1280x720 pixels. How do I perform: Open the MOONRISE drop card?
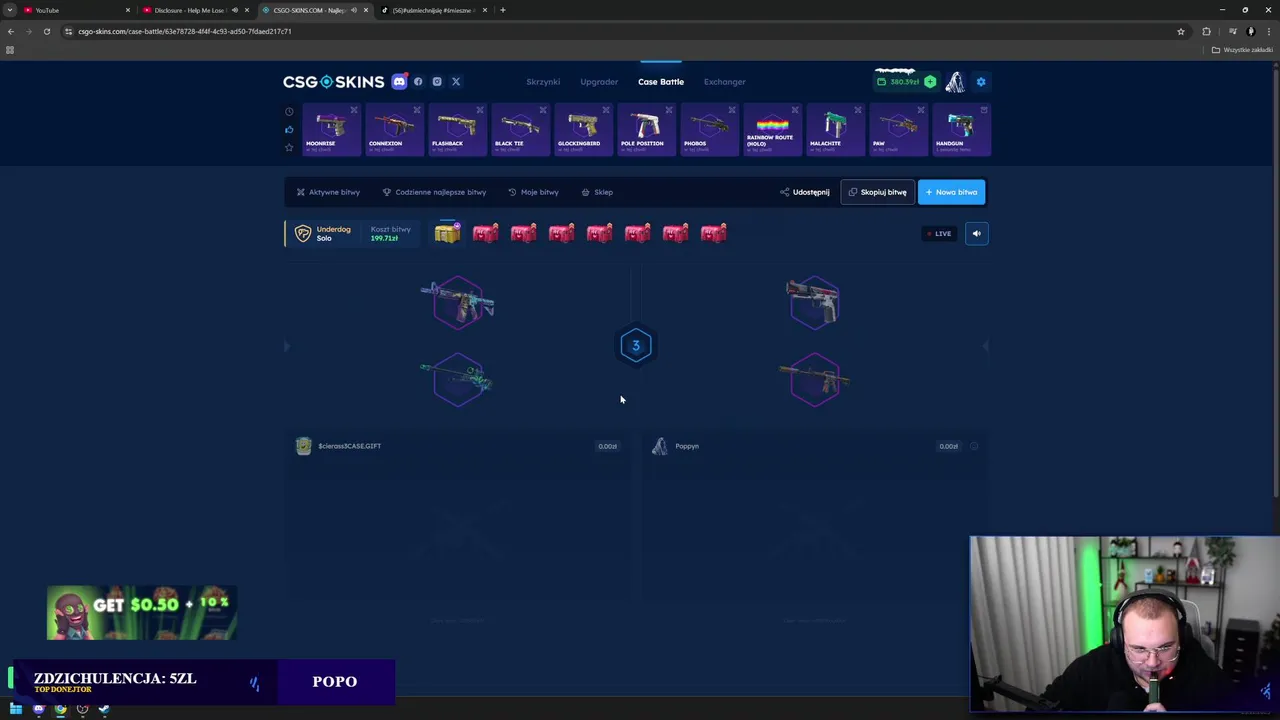click(331, 130)
